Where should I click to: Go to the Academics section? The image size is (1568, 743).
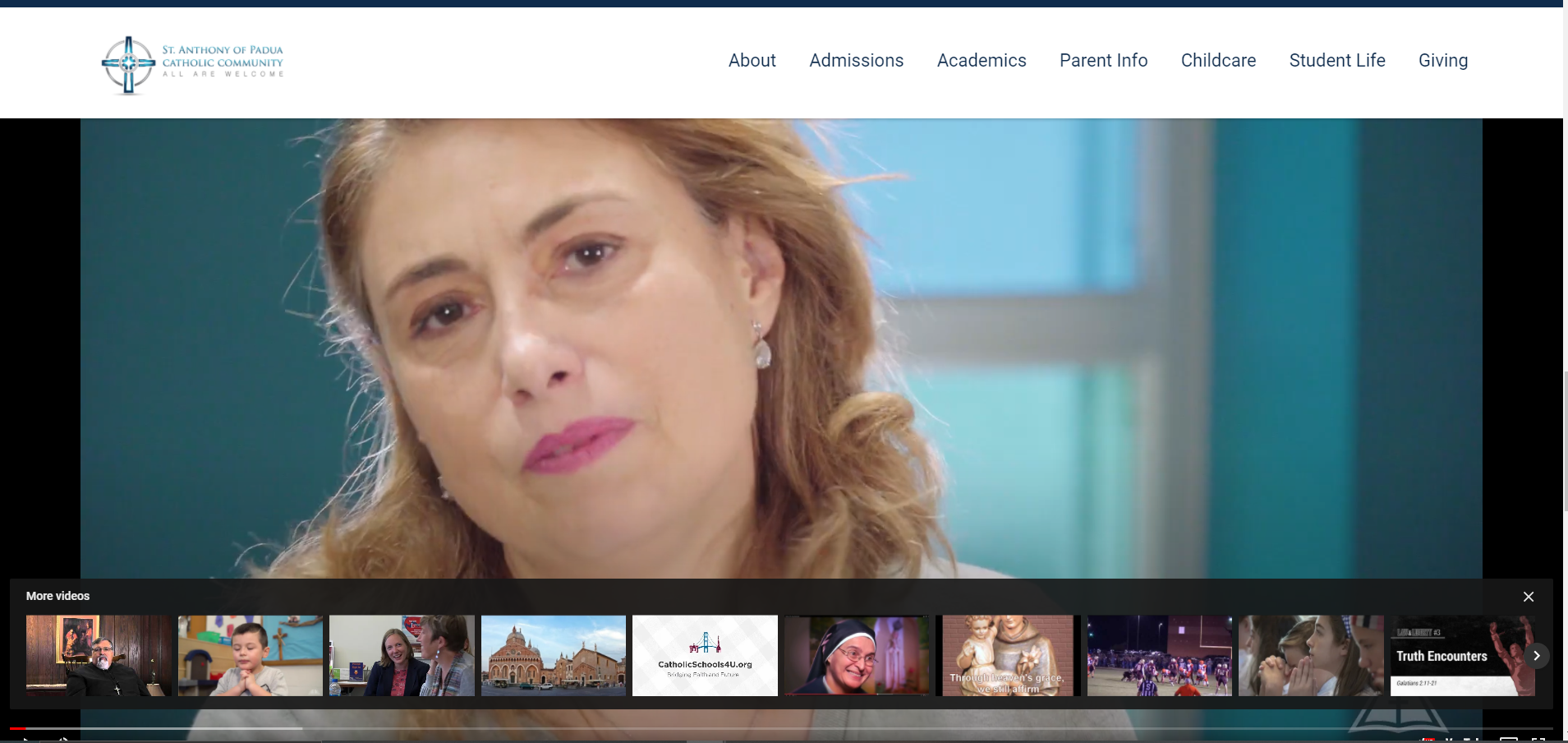click(981, 61)
